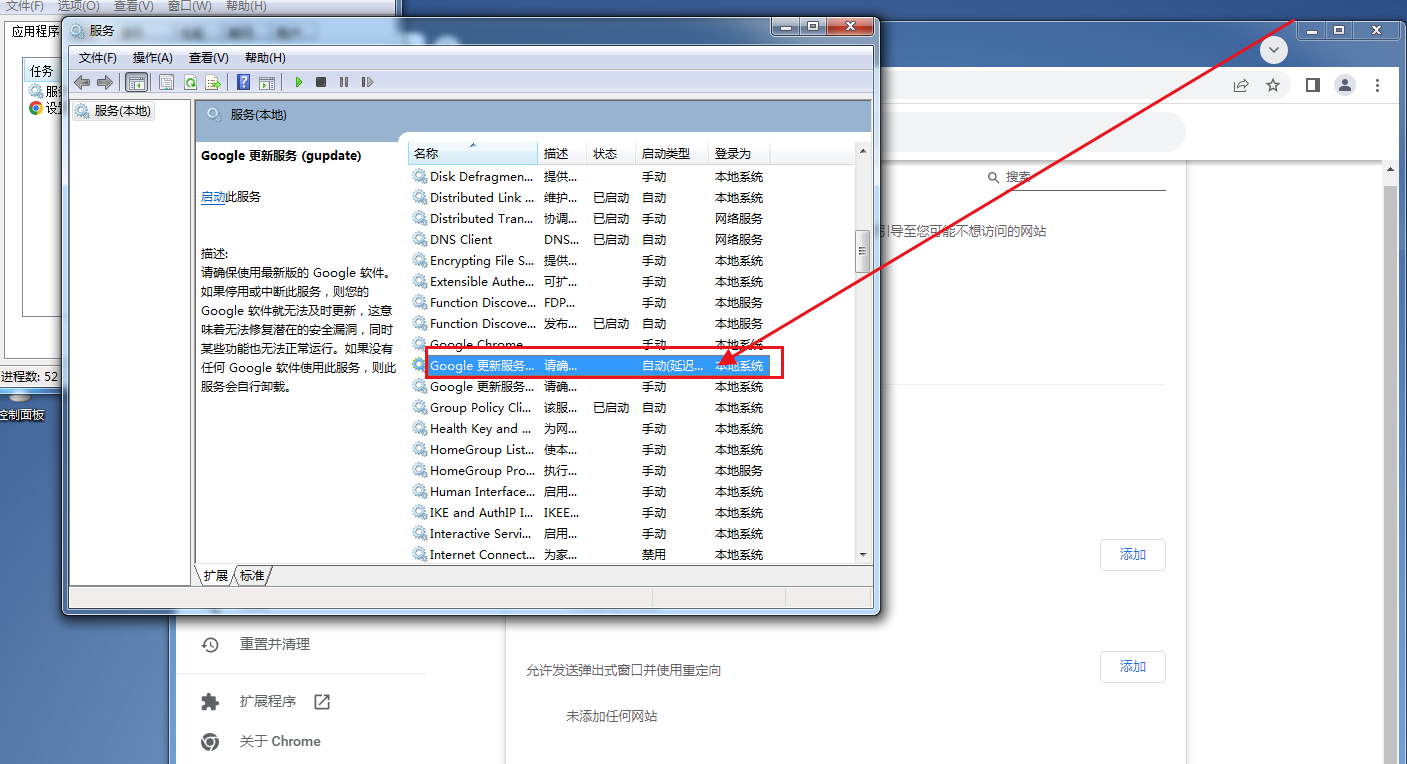Select IKE and AuthIP I... service row
Viewport: 1407px width, 764px height.
click(x=590, y=512)
